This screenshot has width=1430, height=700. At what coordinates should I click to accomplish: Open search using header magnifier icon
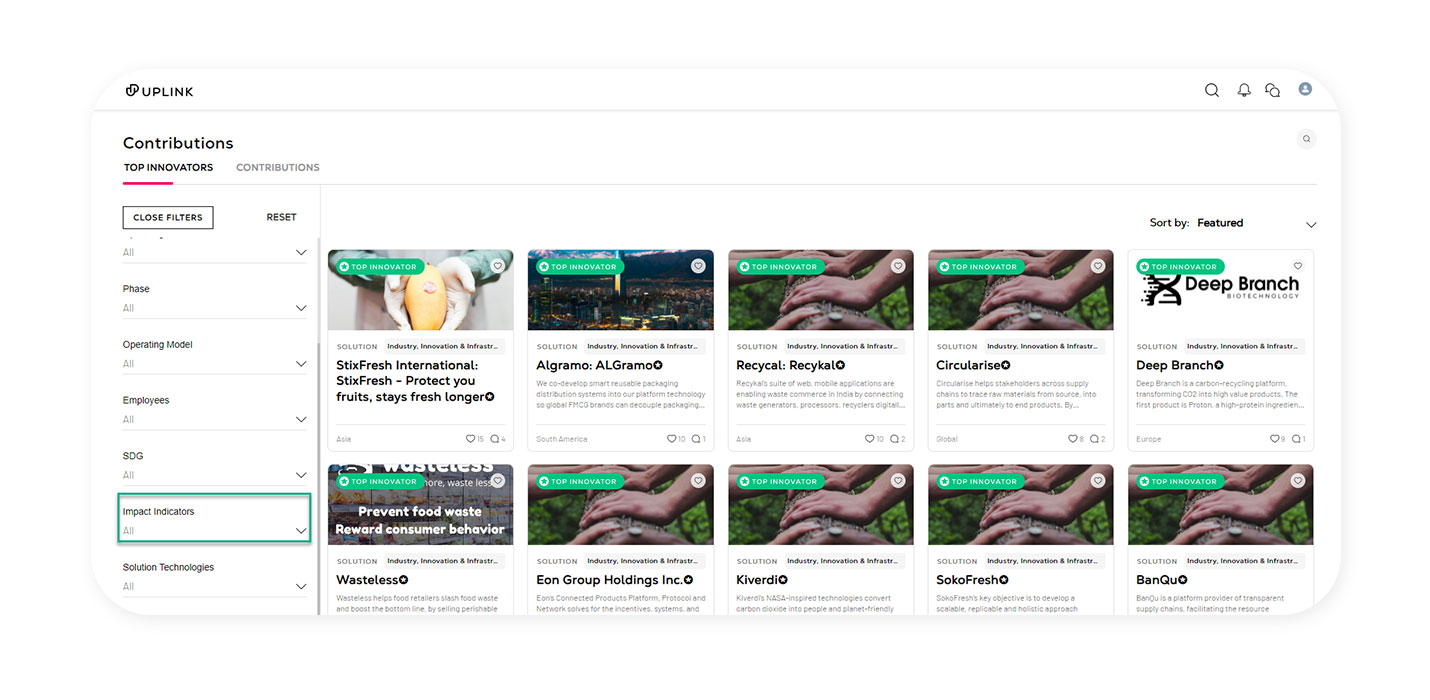click(x=1211, y=90)
